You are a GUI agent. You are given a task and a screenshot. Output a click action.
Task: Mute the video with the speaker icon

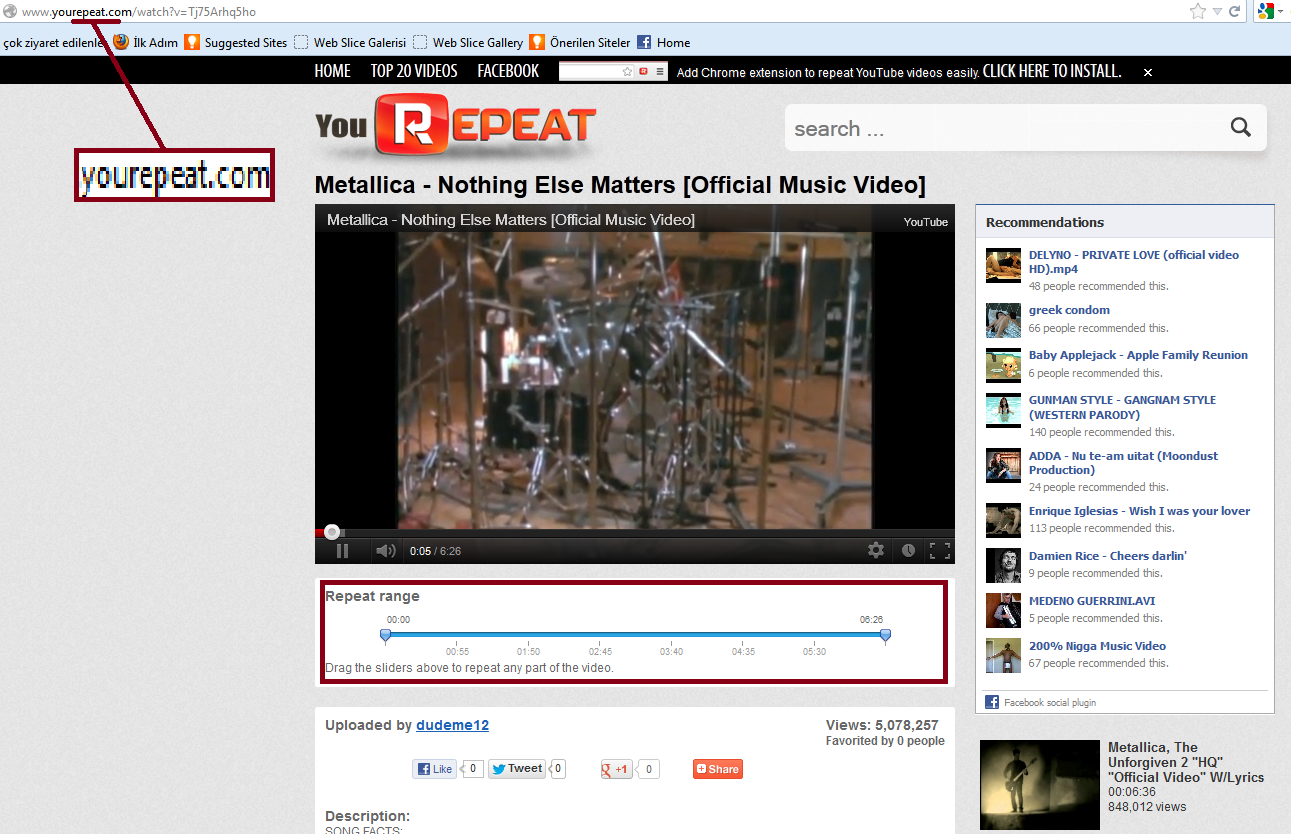click(x=385, y=550)
